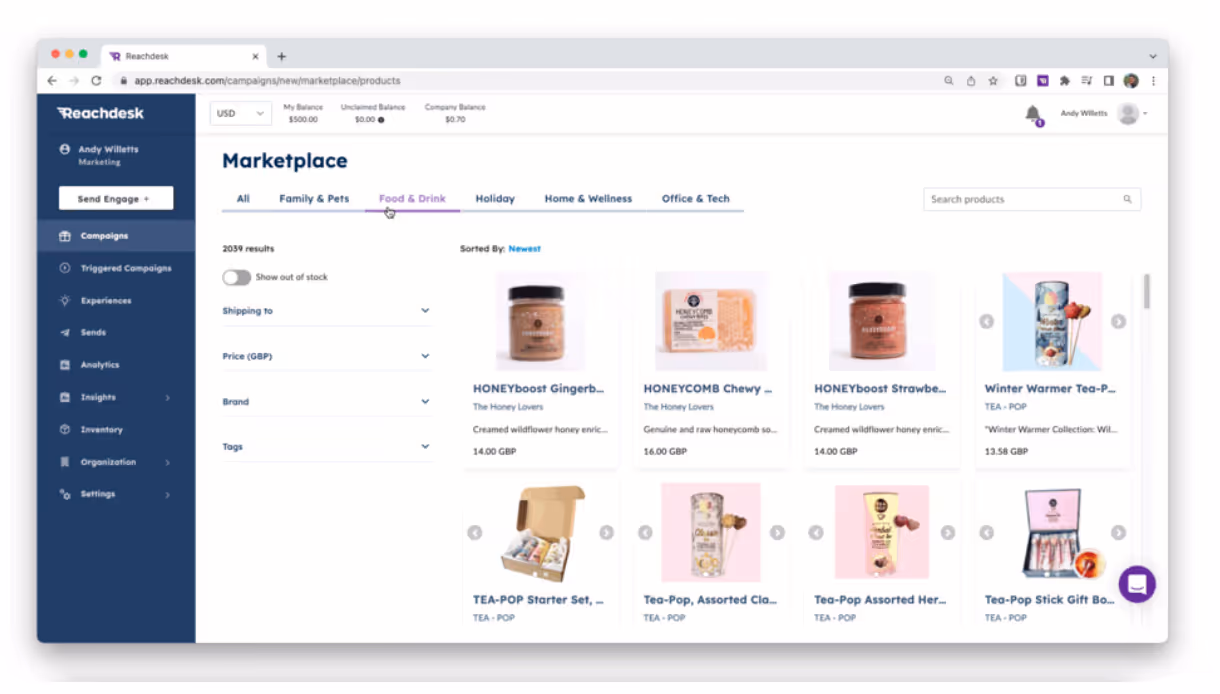Expand the Settings submenu chevron

click(167, 495)
